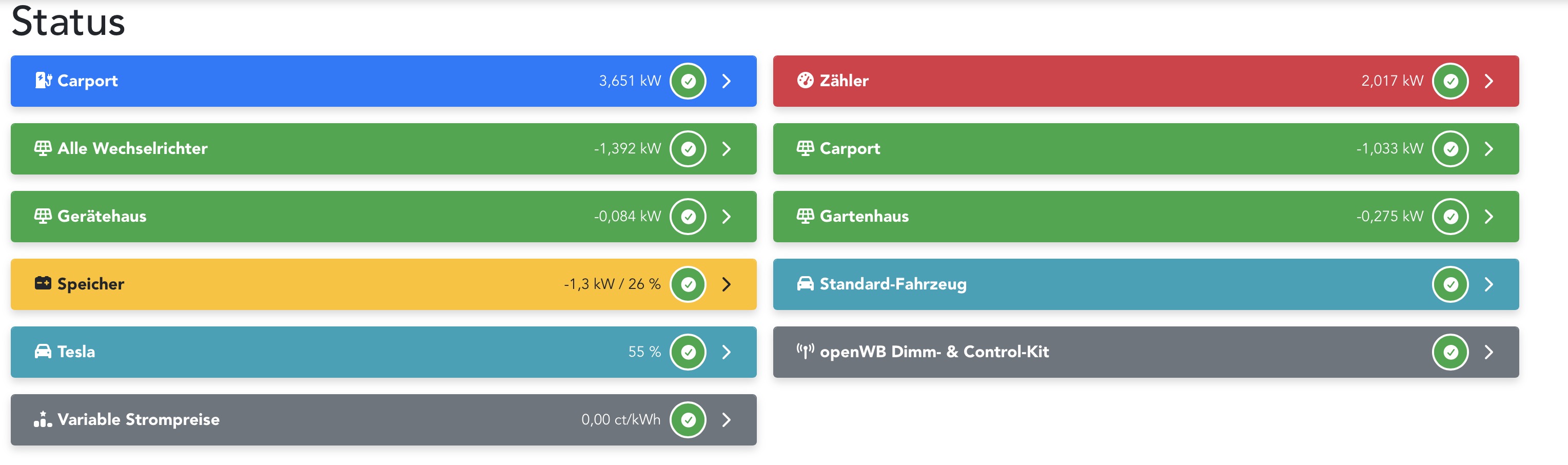Click the Speicher power and charge level reading
1568x465 pixels.
pyautogui.click(x=612, y=284)
